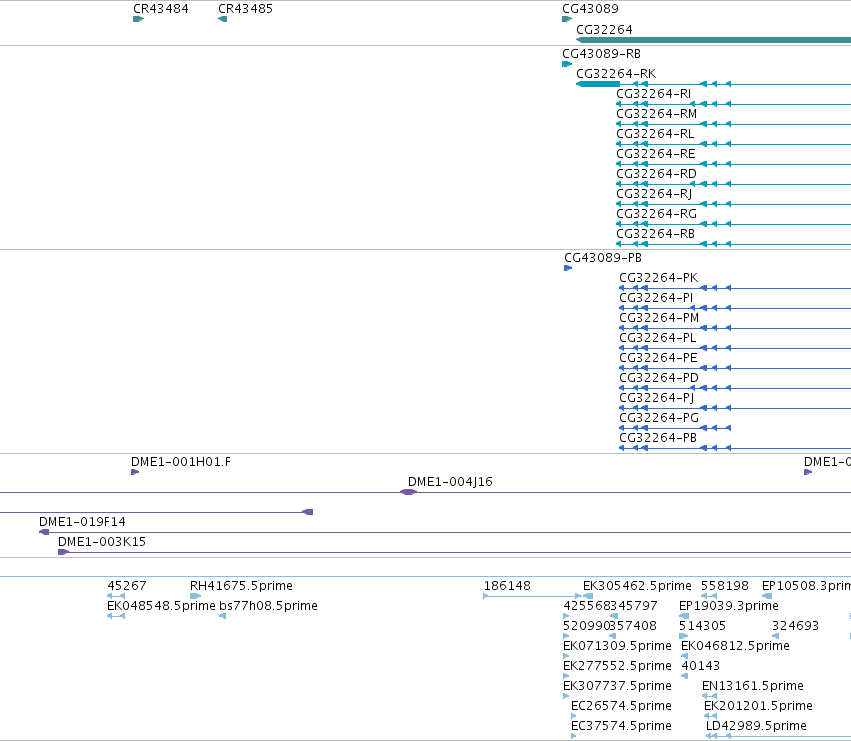Select the CG32264-PG protein label
This screenshot has width=851, height=741.
tap(659, 418)
